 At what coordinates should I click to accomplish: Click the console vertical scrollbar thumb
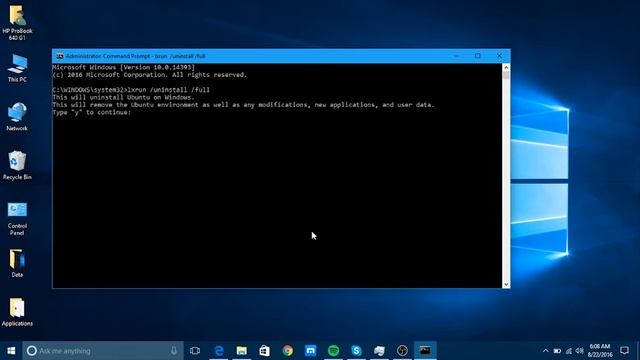(x=506, y=75)
